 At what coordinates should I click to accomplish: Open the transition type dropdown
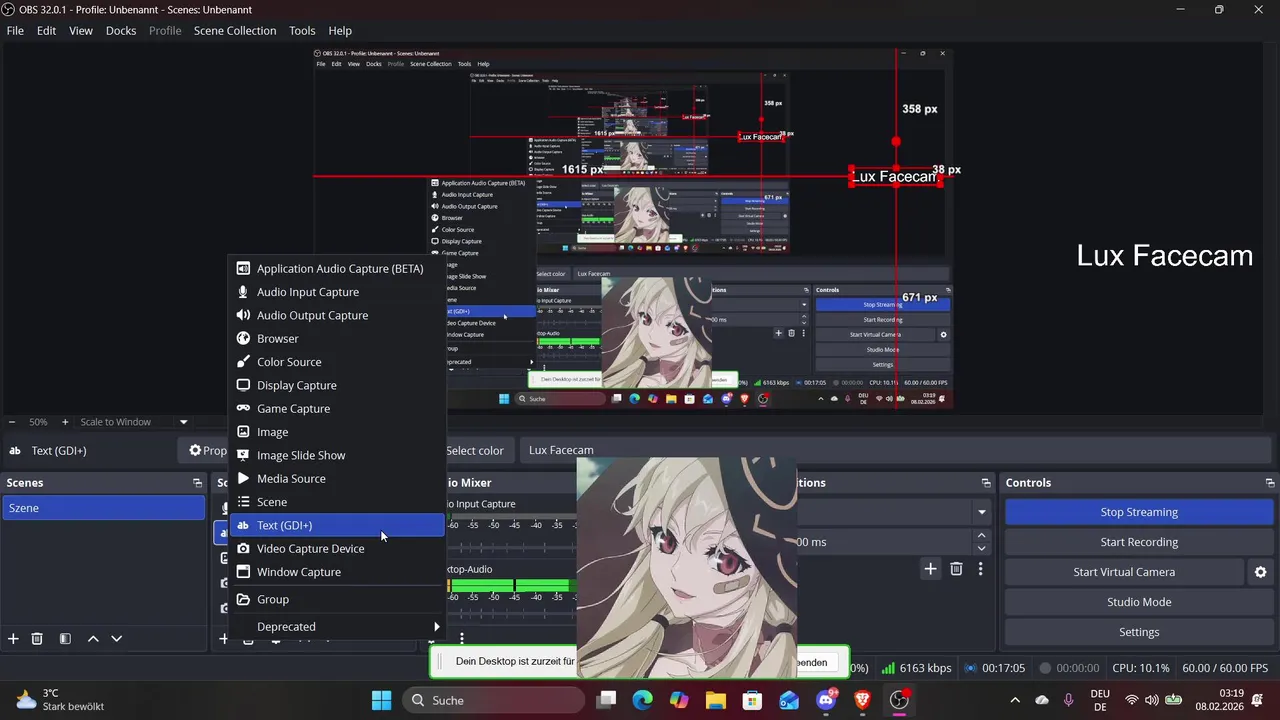982,512
